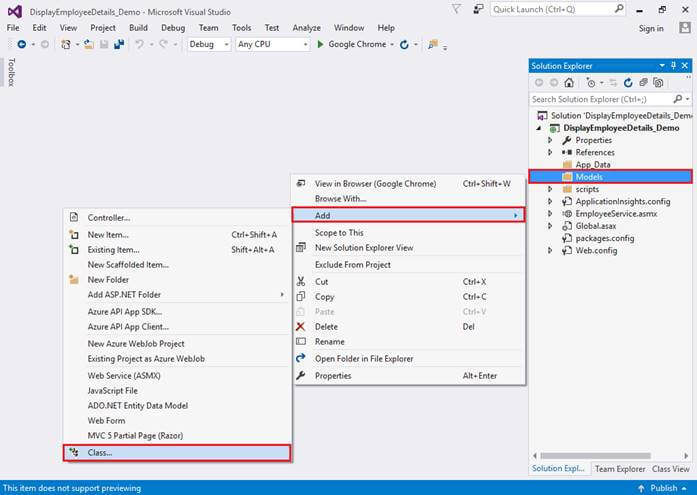Select the ApplicationInsights.config file

[x=622, y=201]
